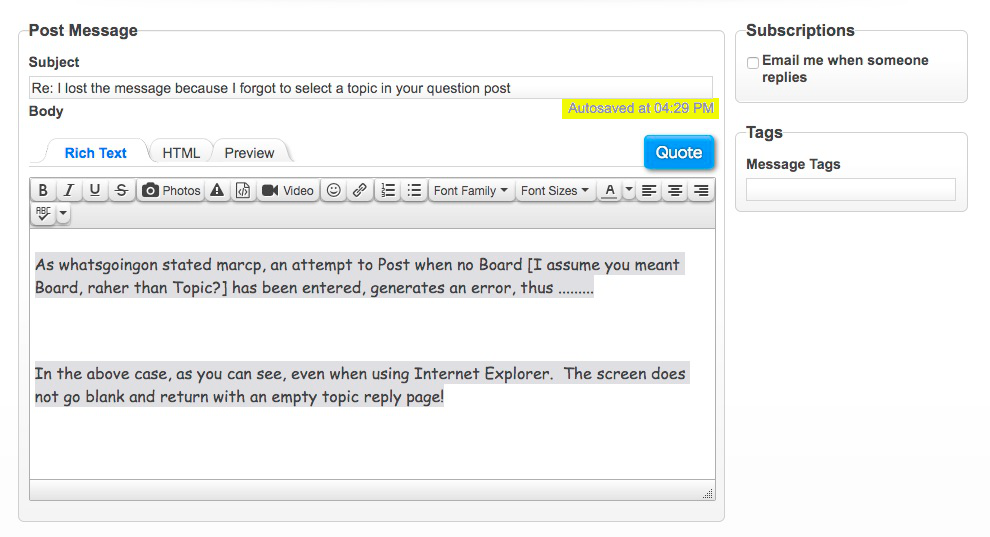Apply underline formatting
Screen dimensions: 990x537
tap(95, 190)
